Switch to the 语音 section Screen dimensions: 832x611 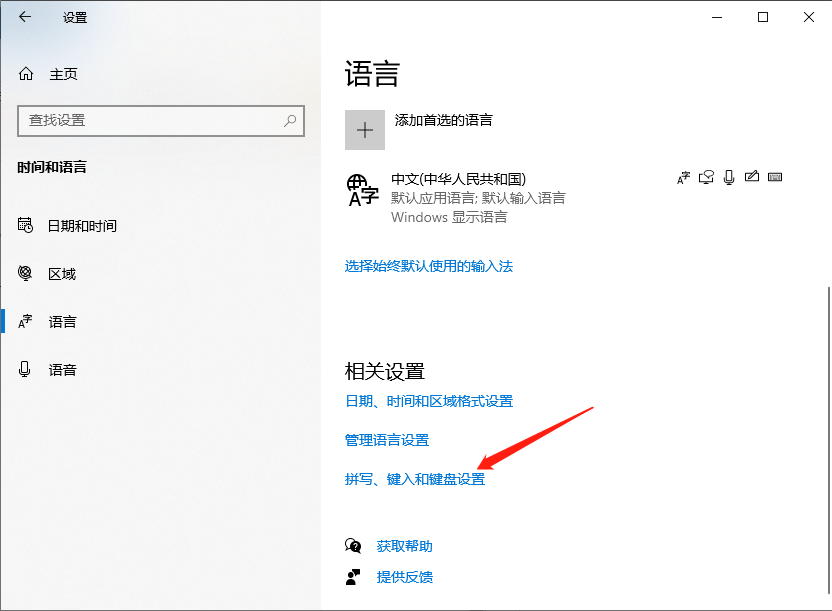(62, 369)
